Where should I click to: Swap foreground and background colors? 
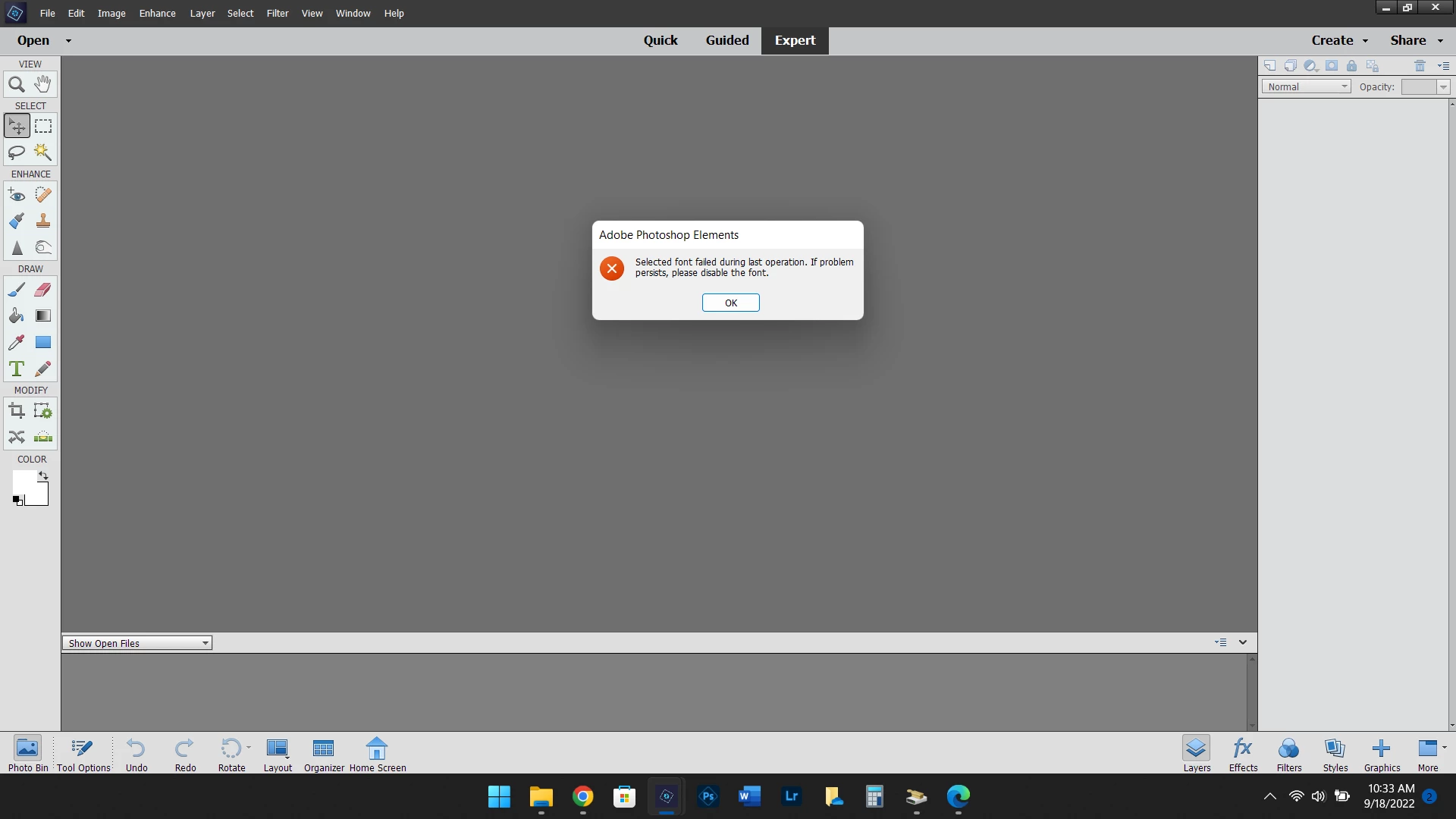click(43, 475)
